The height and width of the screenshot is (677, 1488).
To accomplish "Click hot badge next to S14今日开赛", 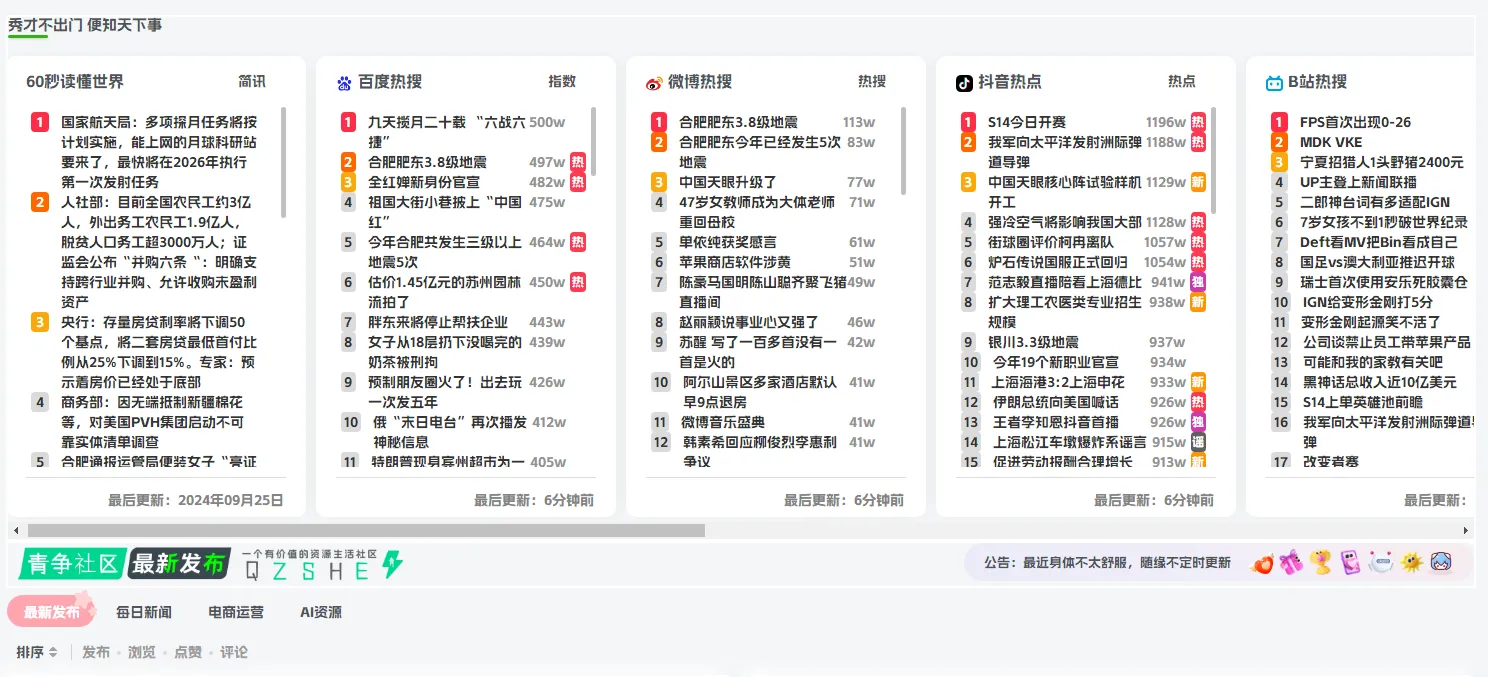I will [1198, 122].
